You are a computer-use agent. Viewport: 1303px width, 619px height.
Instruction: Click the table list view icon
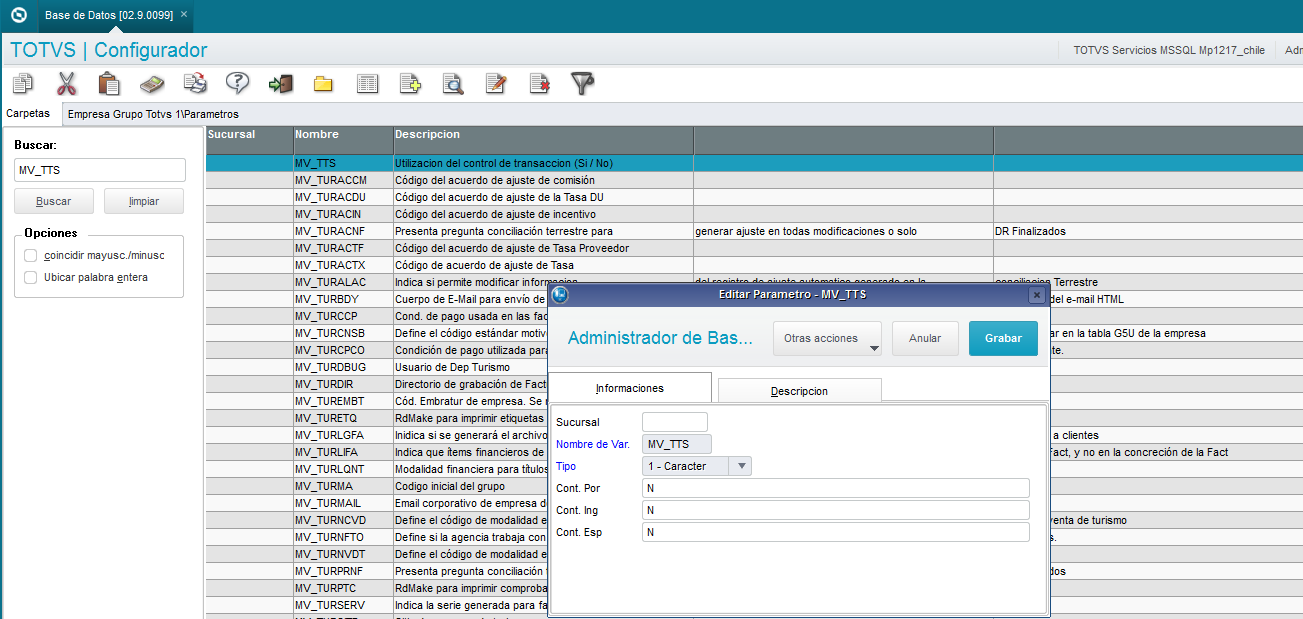coord(368,84)
